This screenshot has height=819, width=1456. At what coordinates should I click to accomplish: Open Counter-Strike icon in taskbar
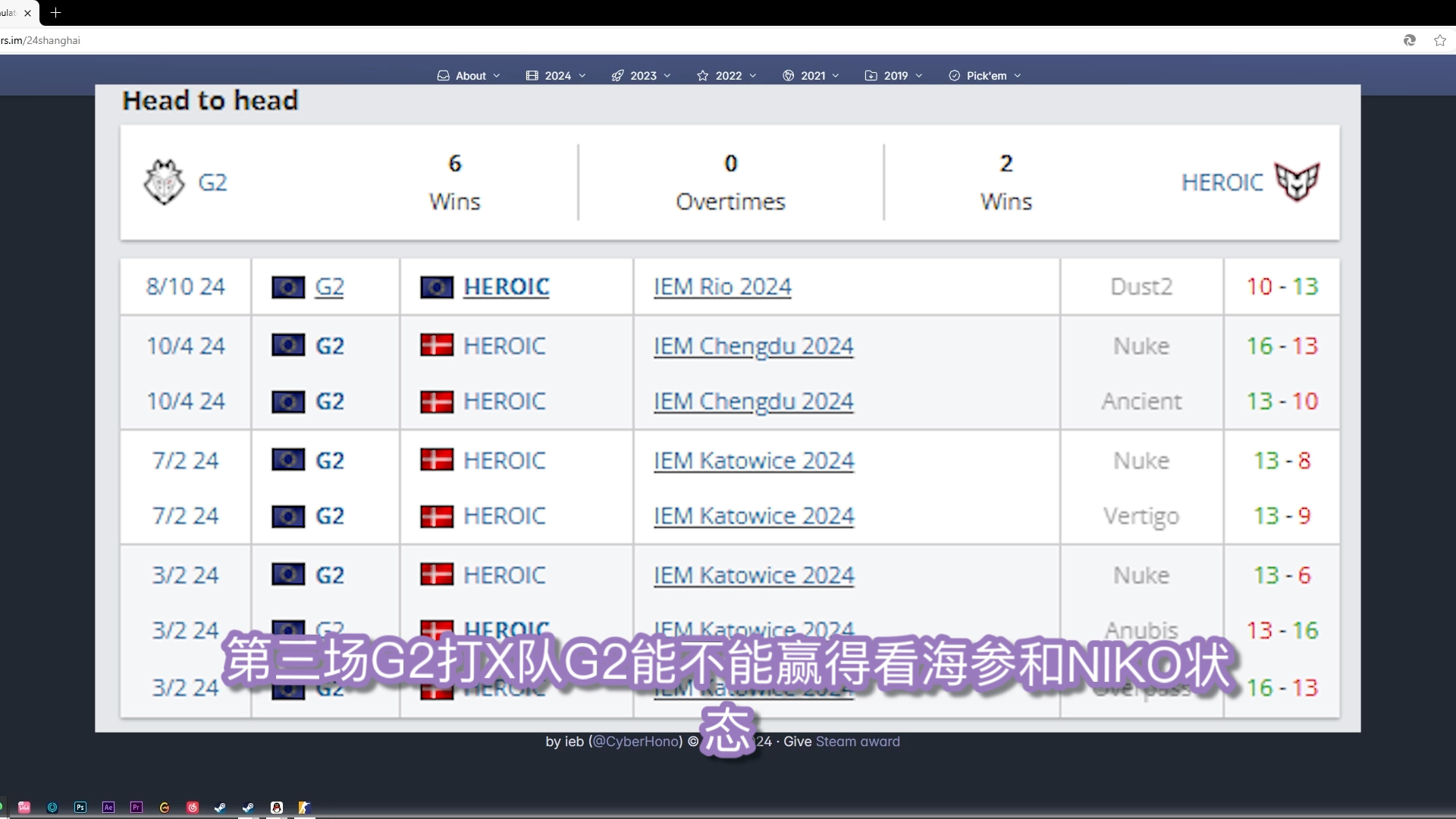(x=304, y=808)
